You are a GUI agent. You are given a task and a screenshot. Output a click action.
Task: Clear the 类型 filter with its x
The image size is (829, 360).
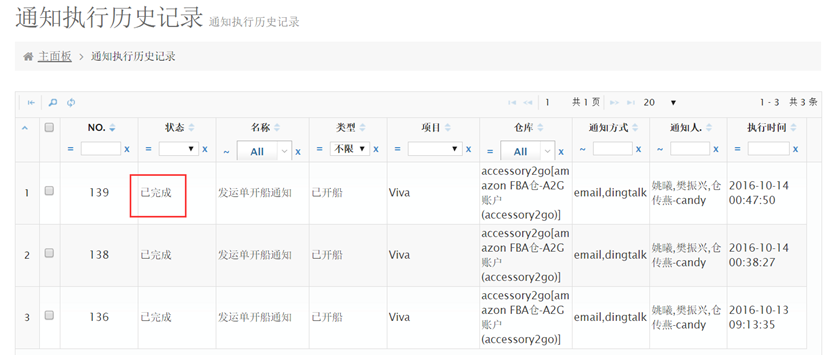point(376,149)
